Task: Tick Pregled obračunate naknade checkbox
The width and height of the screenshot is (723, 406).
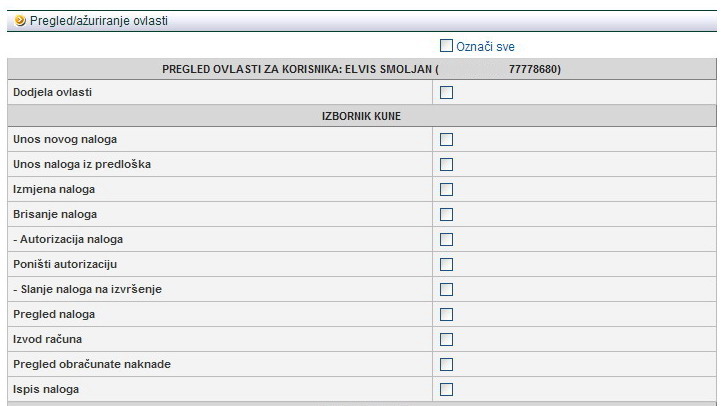Action: click(446, 365)
